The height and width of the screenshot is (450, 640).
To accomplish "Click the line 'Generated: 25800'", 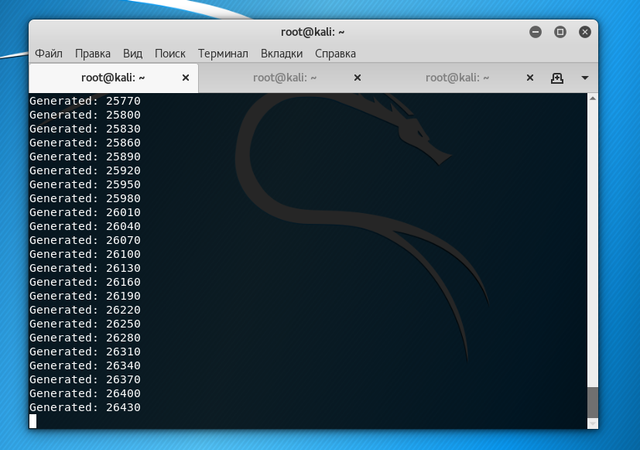I will [85, 115].
